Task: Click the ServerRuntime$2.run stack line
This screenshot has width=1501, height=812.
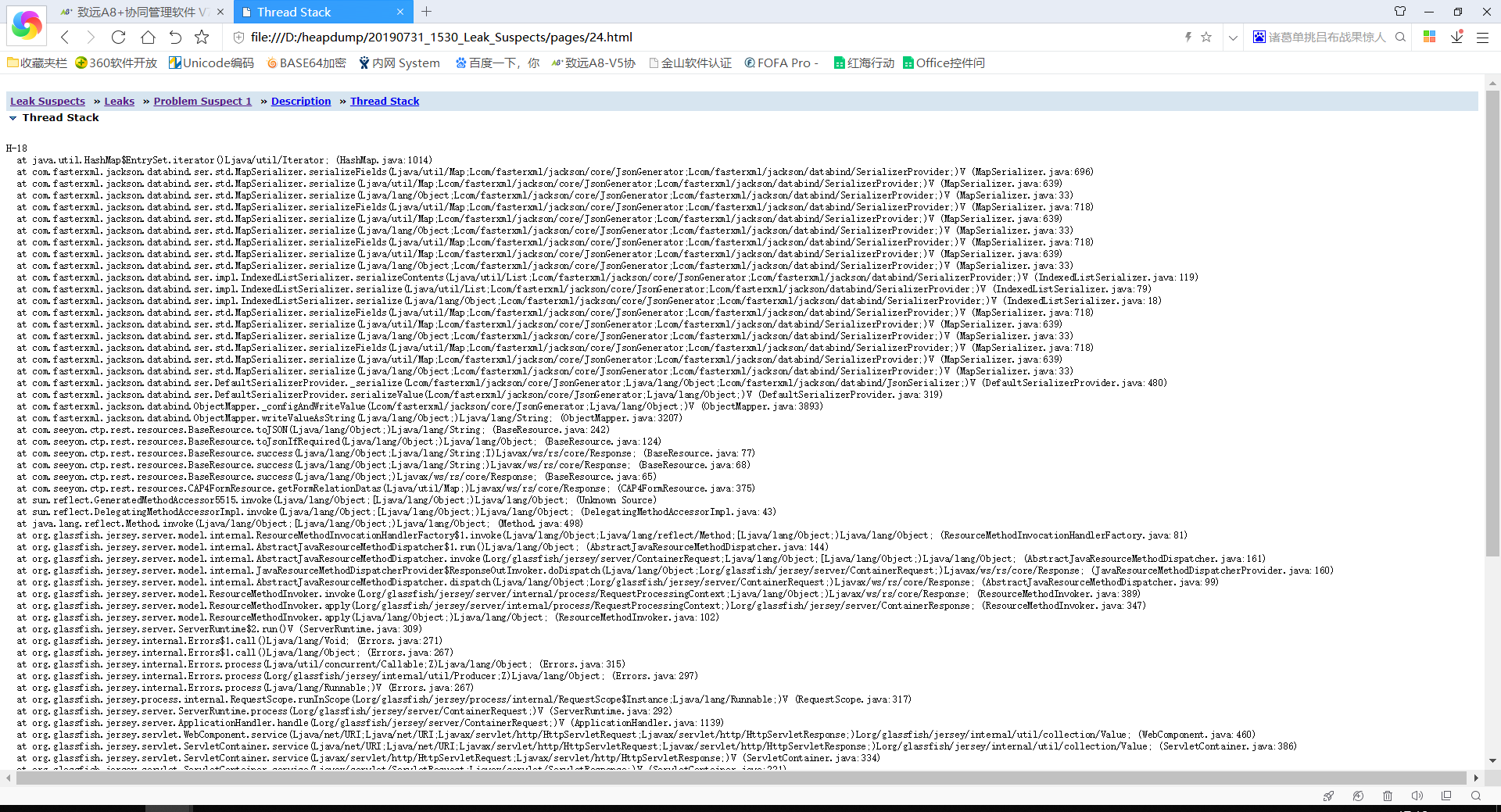Action: coord(220,629)
